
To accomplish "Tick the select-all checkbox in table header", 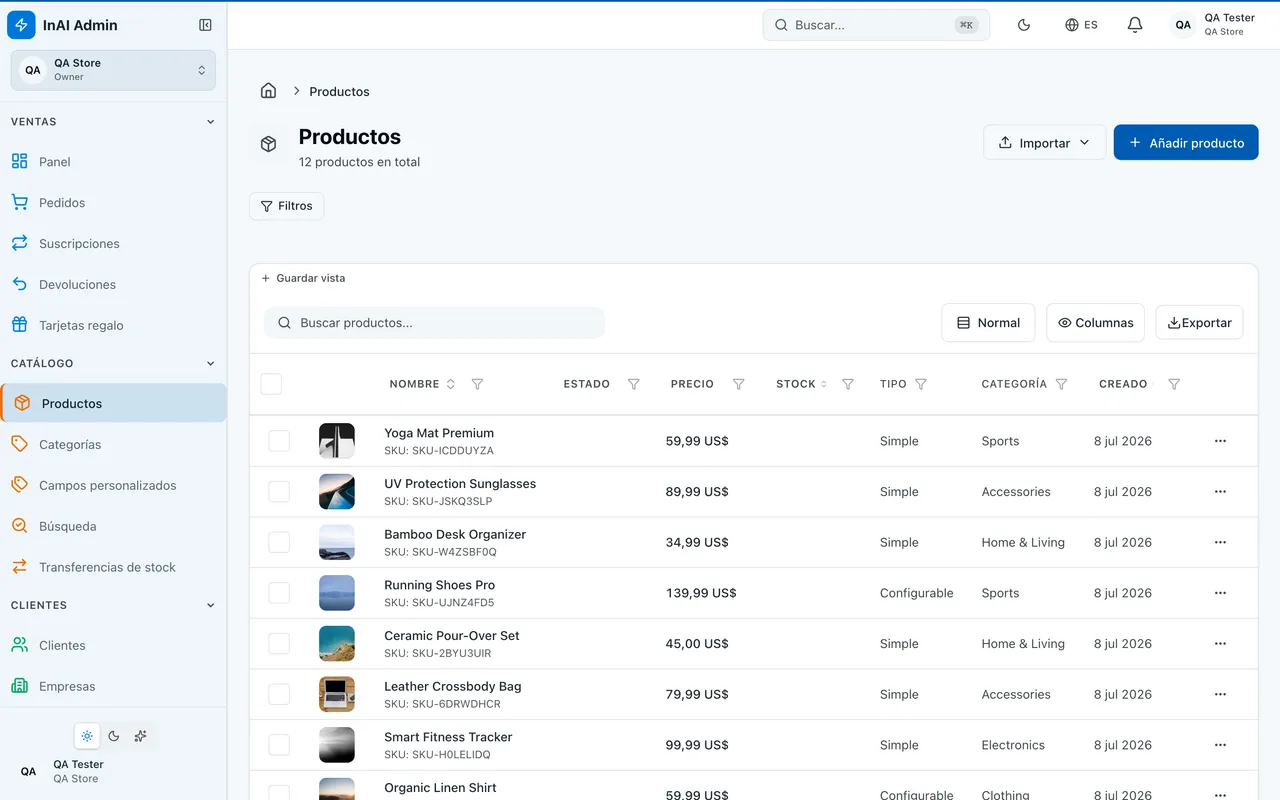I will (271, 384).
